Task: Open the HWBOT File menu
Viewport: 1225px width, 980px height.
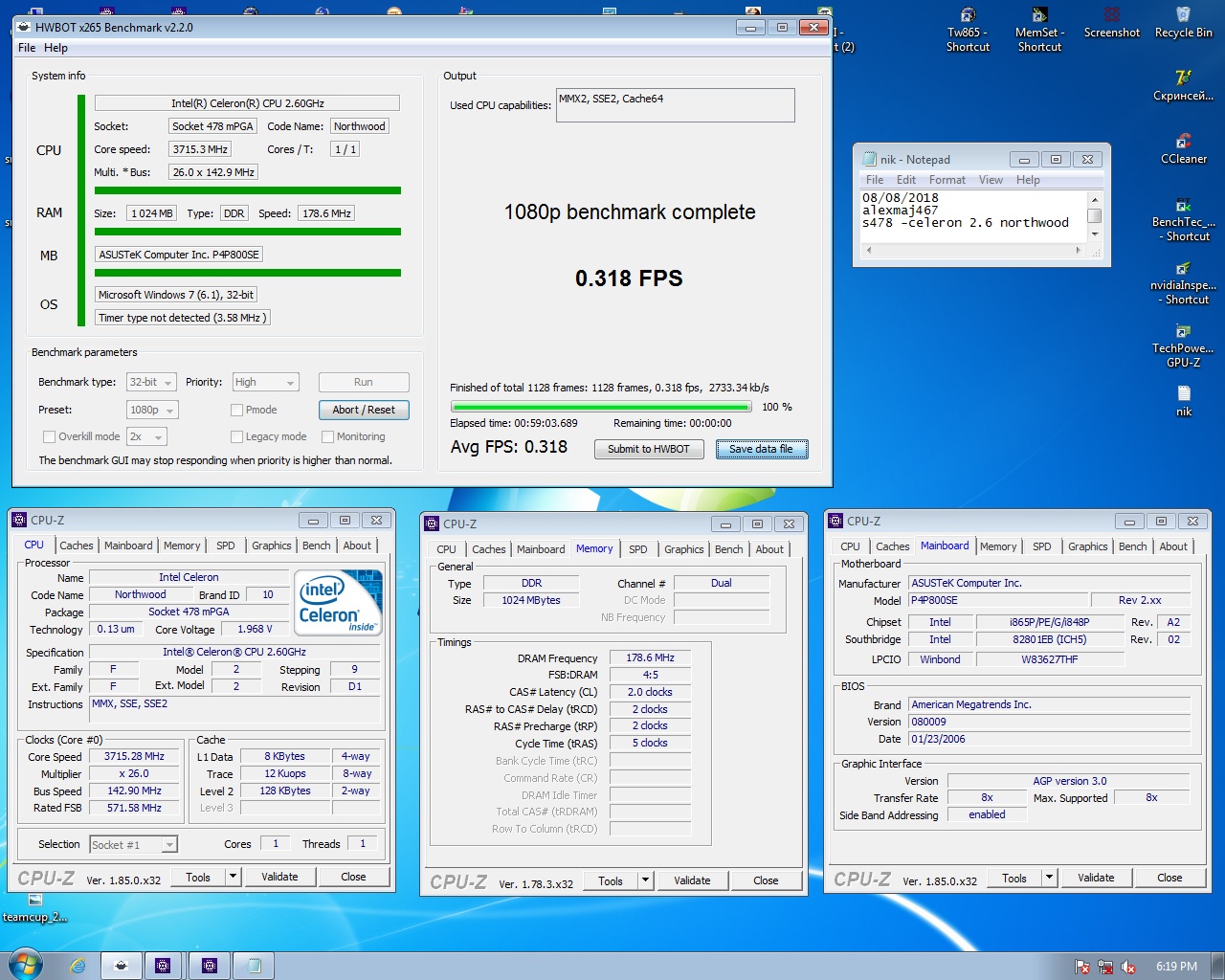Action: (x=27, y=48)
